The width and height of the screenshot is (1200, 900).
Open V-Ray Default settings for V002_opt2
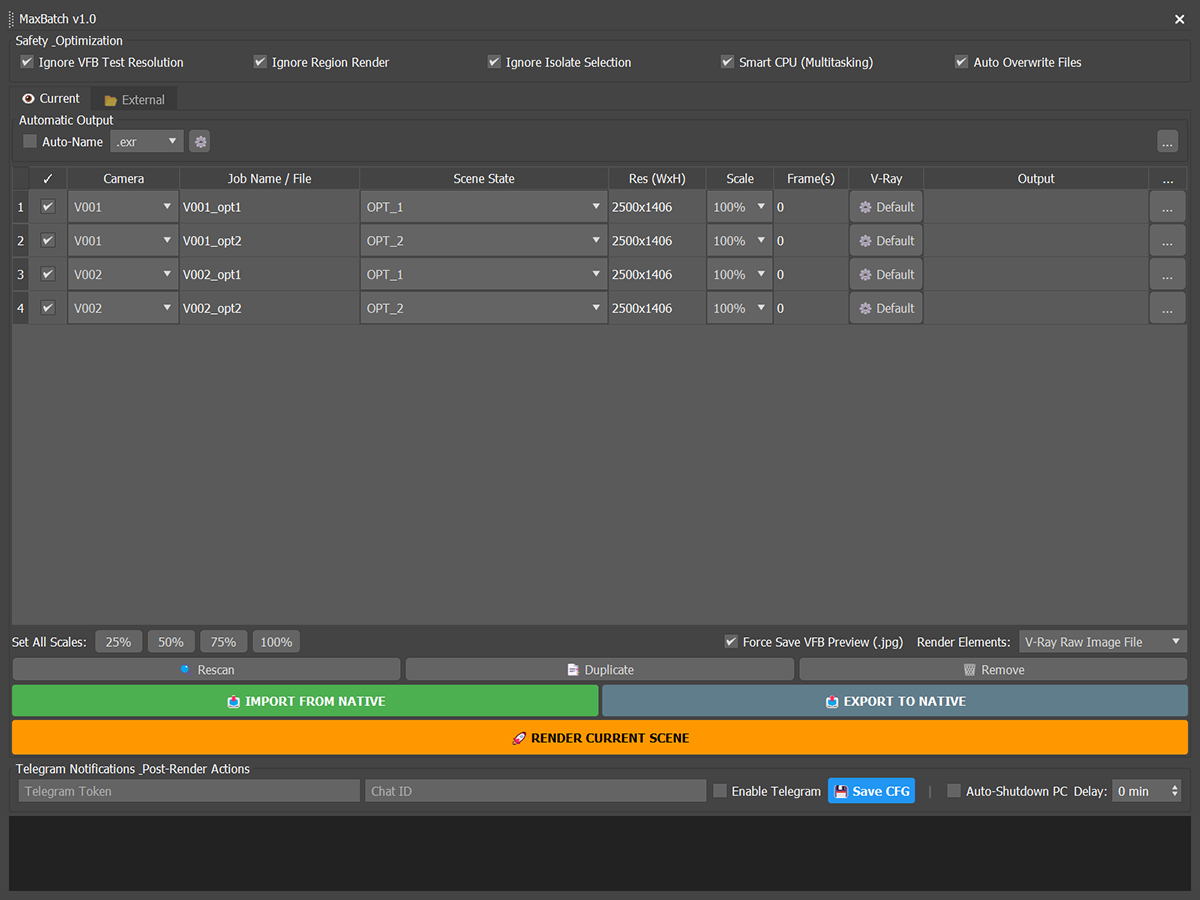click(x=886, y=308)
